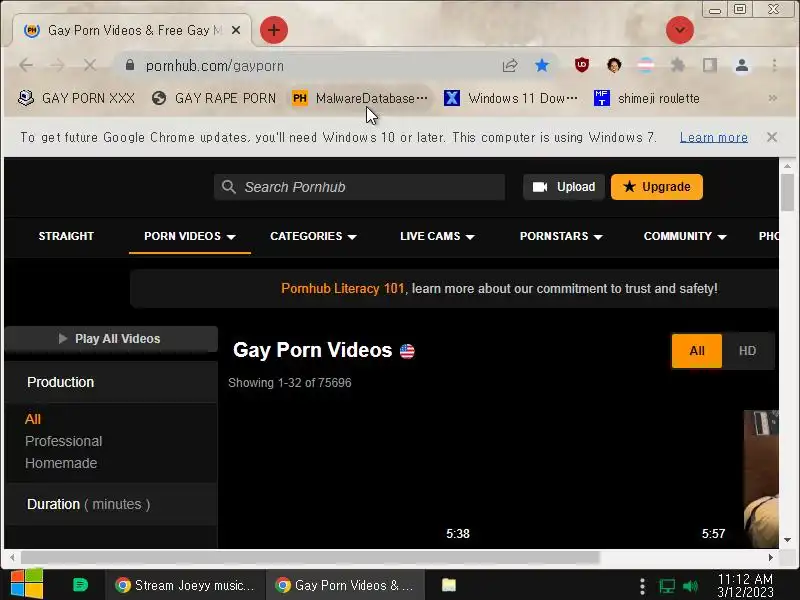Toggle the blue bookmark star

[542, 65]
